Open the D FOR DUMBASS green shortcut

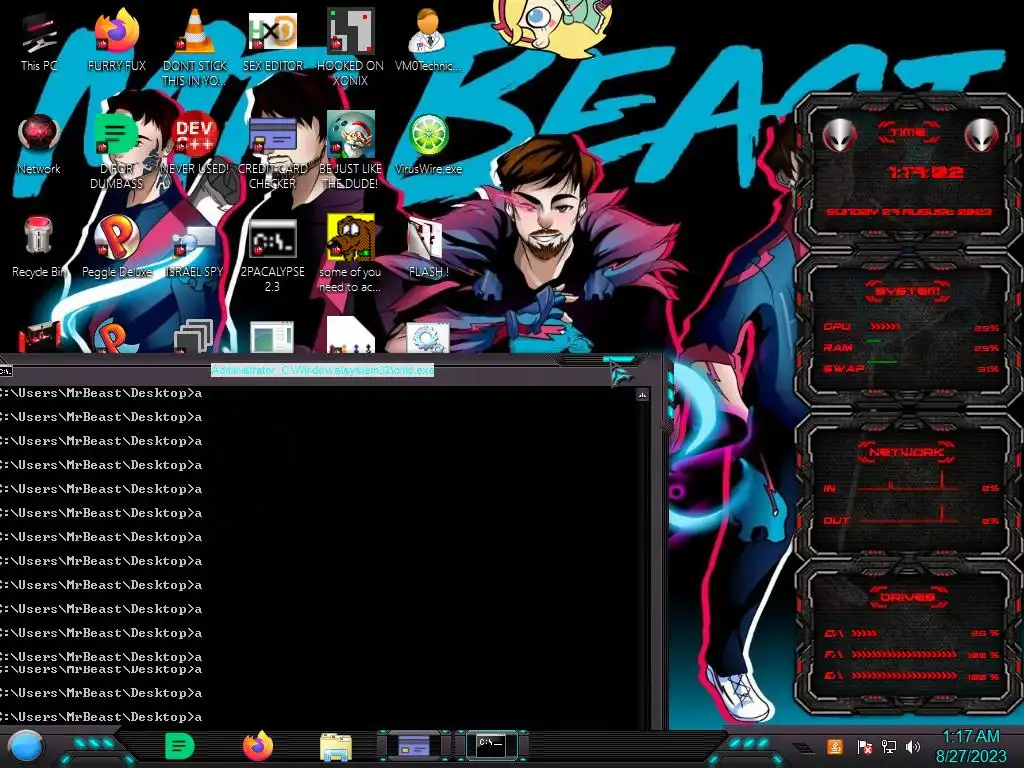(116, 150)
